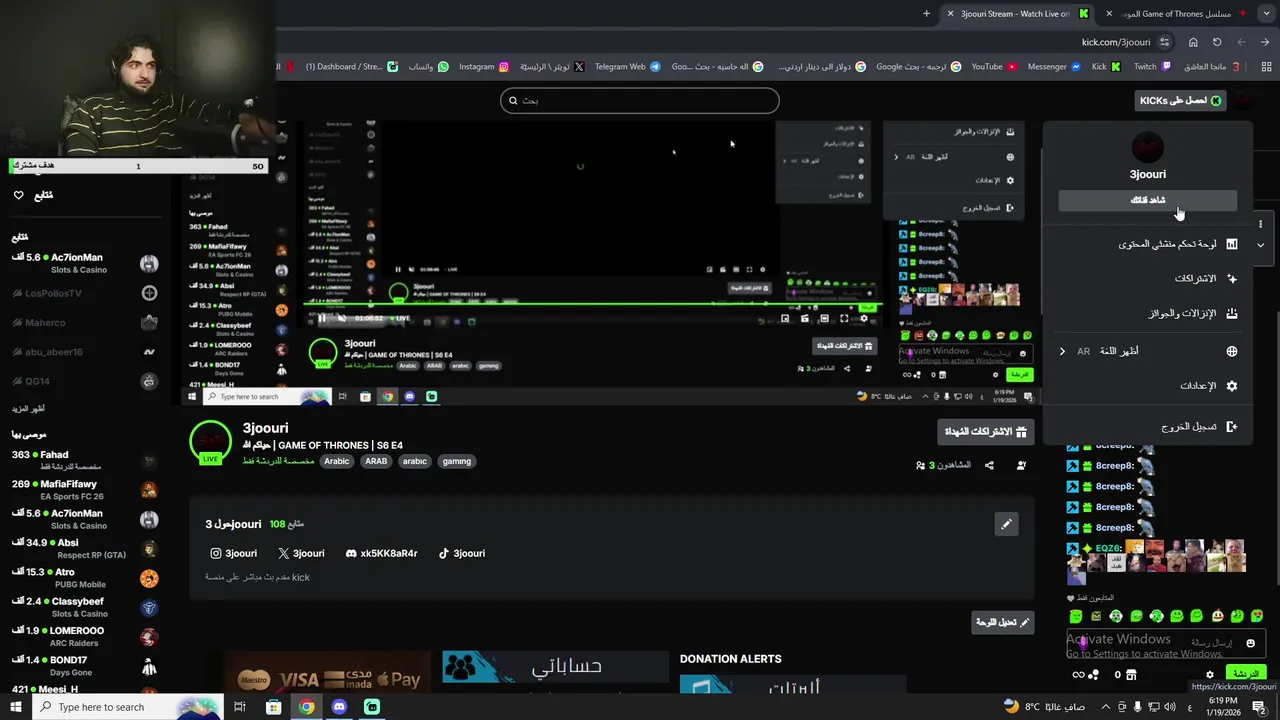The image size is (1280, 720).
Task: Open the Twitch bookmark
Action: [1152, 67]
